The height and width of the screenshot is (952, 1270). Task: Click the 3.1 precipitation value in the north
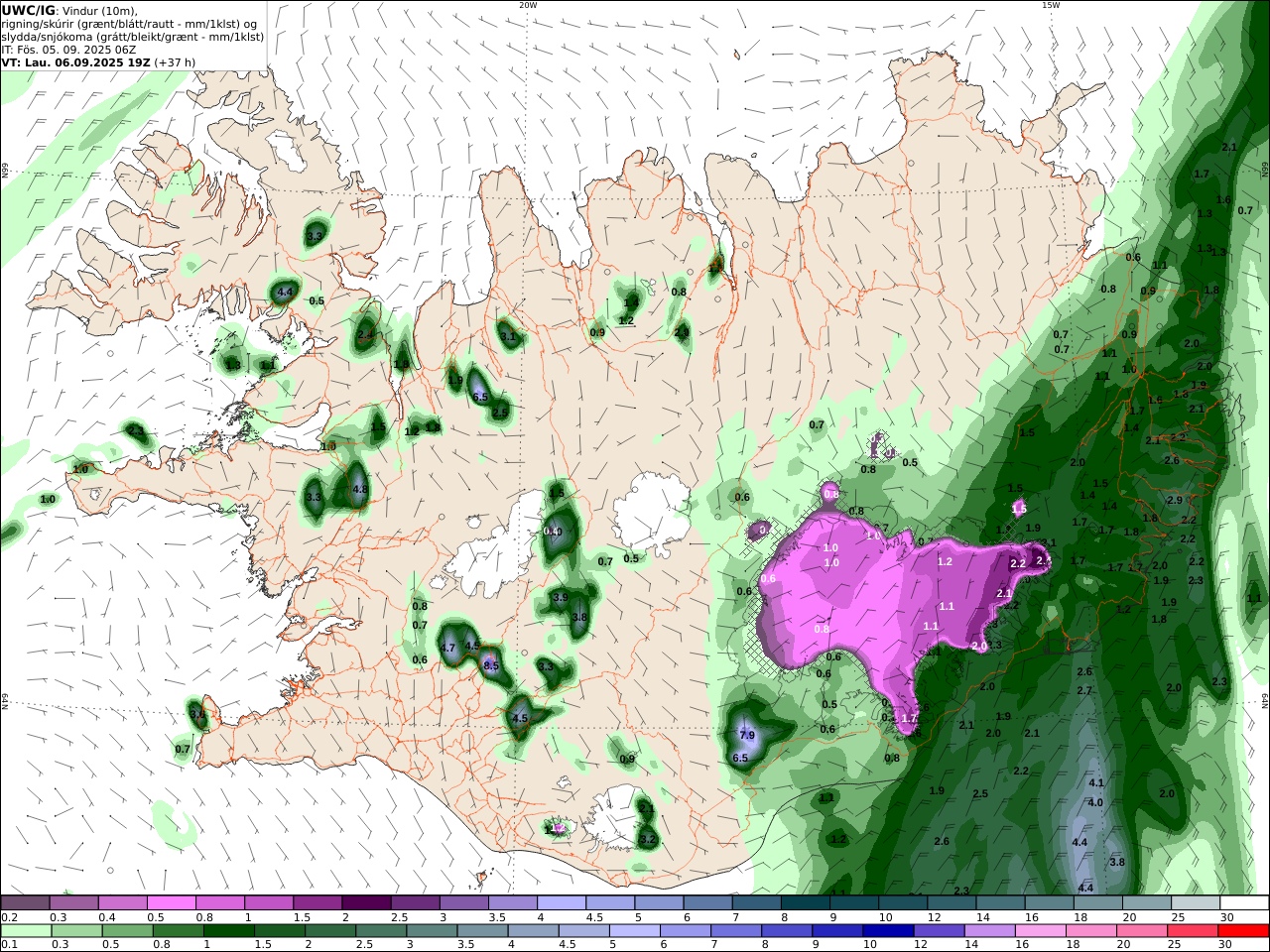pos(508,337)
